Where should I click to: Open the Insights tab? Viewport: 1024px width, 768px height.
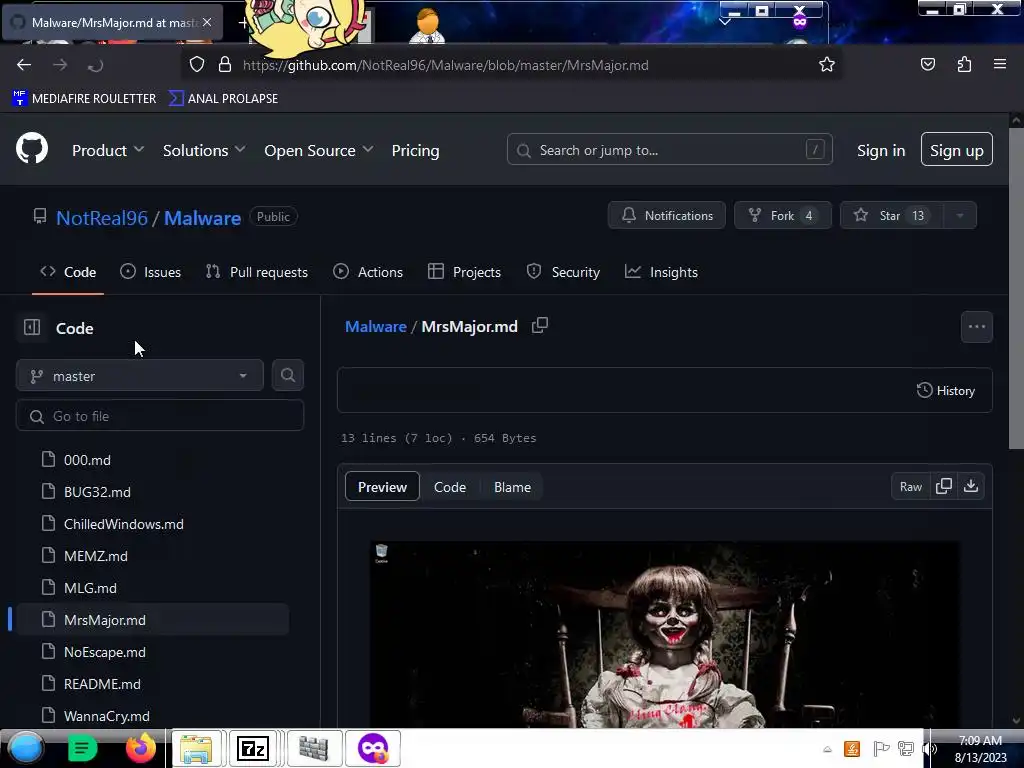point(661,272)
